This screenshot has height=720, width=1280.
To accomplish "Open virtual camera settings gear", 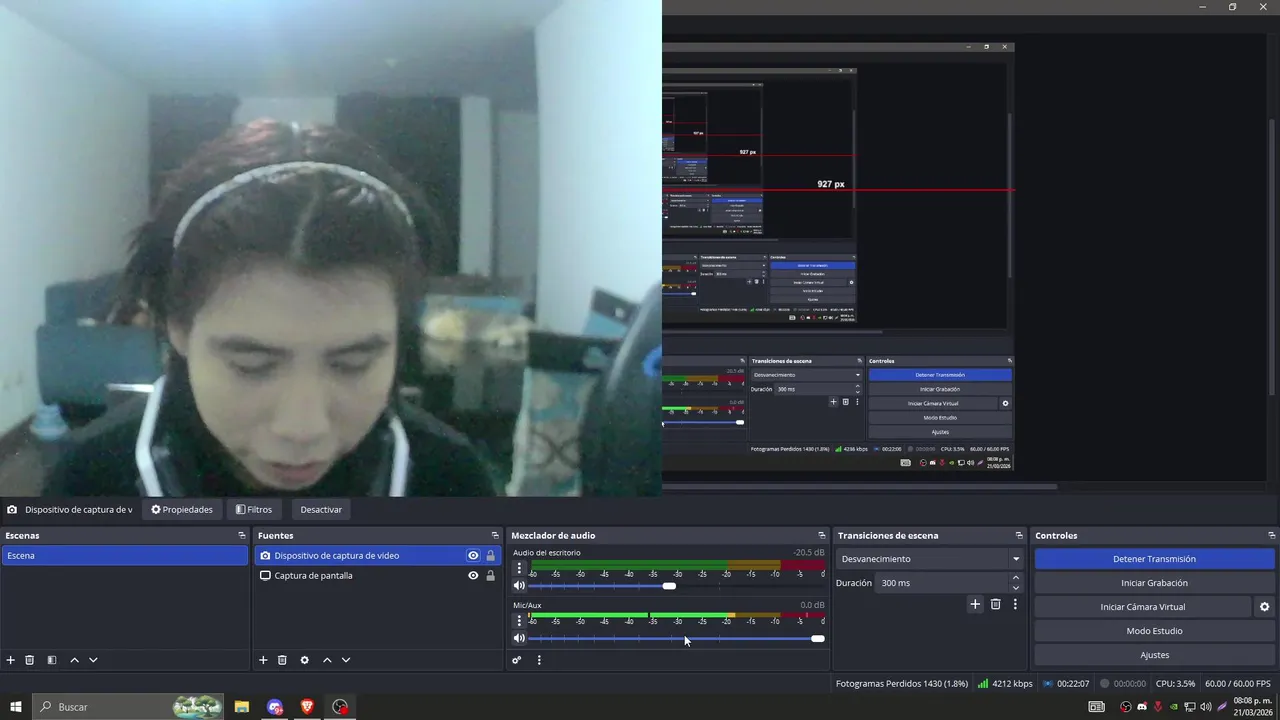I will 1264,607.
